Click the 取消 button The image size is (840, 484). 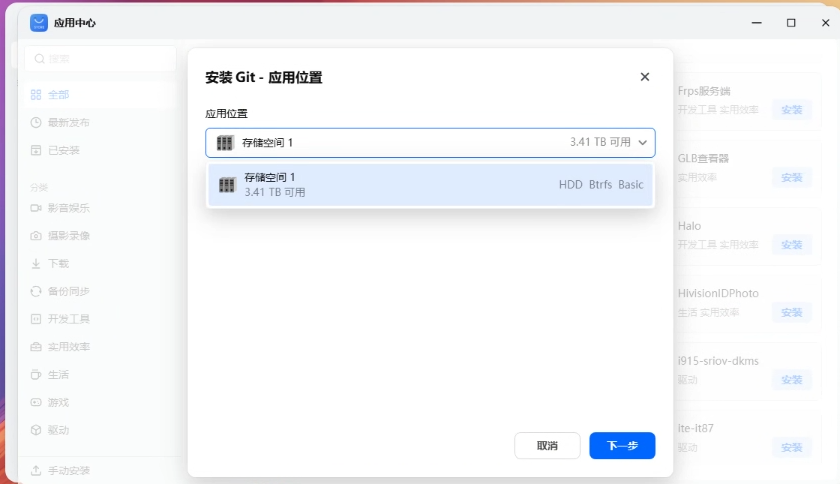pyautogui.click(x=547, y=445)
